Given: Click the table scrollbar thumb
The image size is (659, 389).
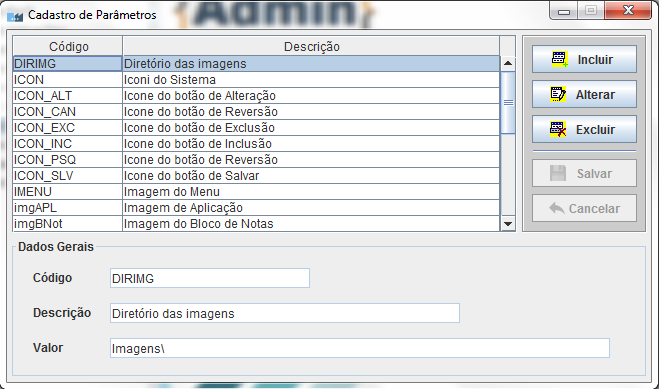Looking at the screenshot, I should (x=508, y=103).
